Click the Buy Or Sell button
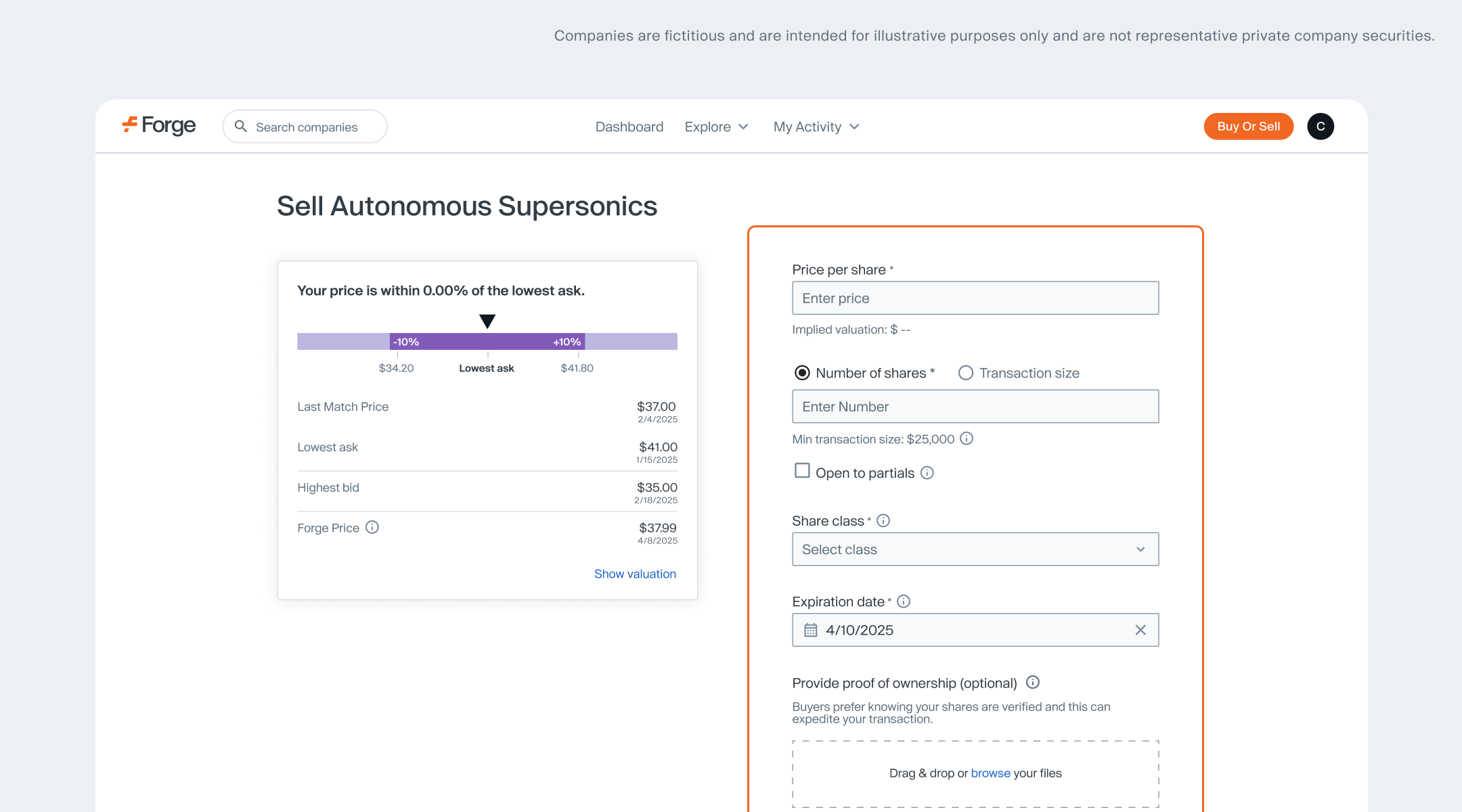The image size is (1462, 812). point(1248,127)
